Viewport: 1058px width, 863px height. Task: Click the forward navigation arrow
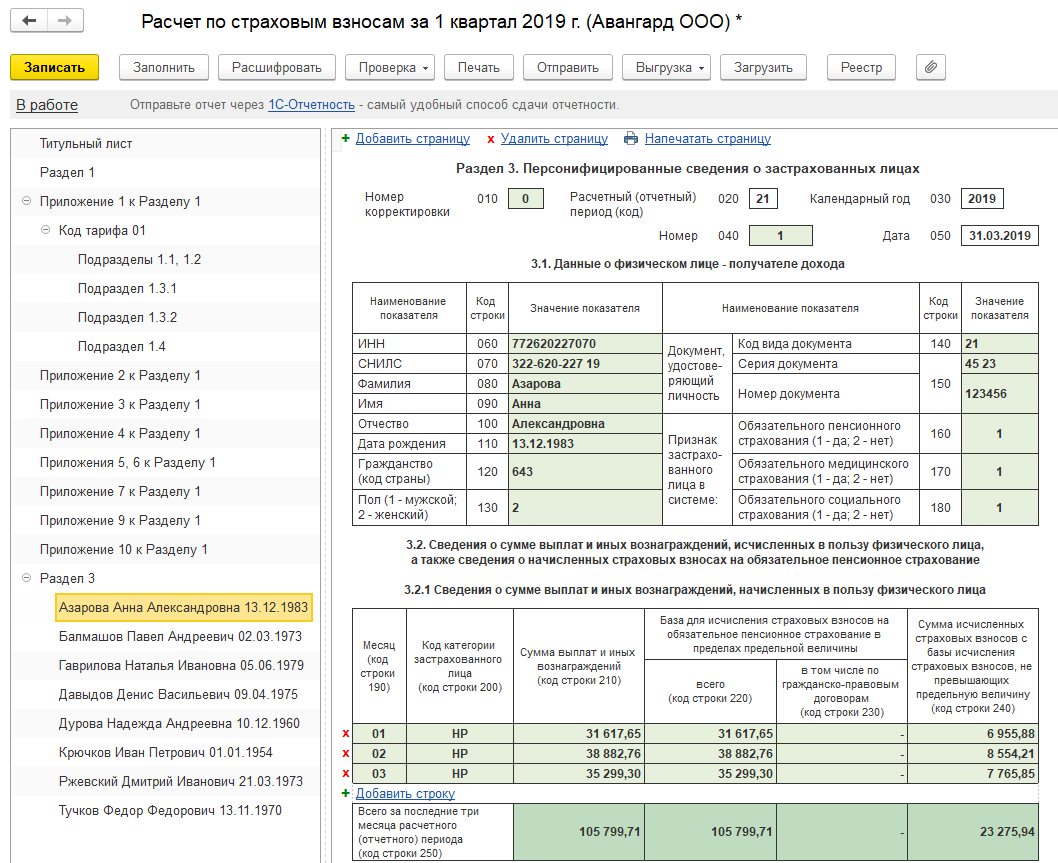65,21
